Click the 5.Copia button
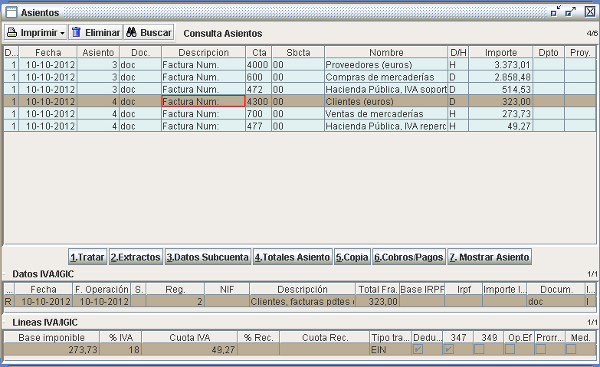The width and height of the screenshot is (600, 367). coord(352,257)
